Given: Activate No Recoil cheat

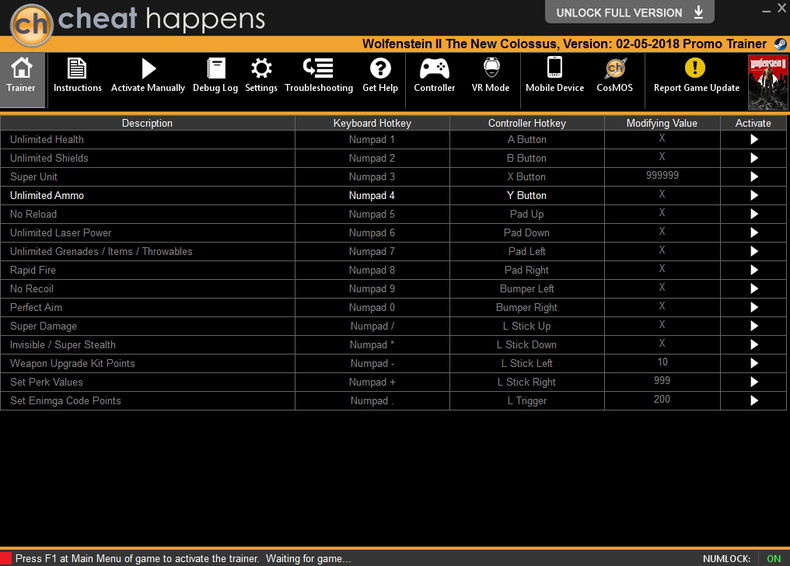Looking at the screenshot, I should (x=754, y=289).
